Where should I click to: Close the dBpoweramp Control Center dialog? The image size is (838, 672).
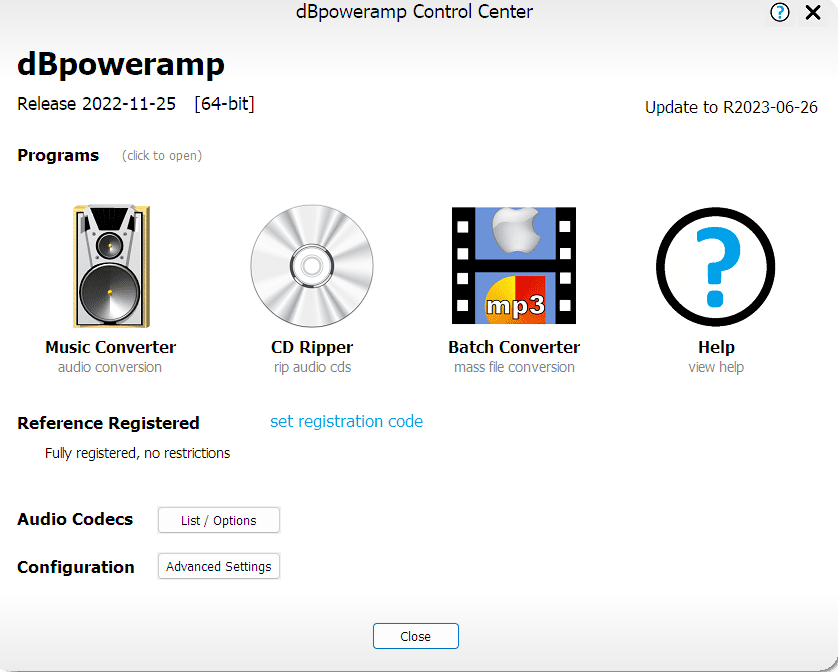(x=415, y=636)
